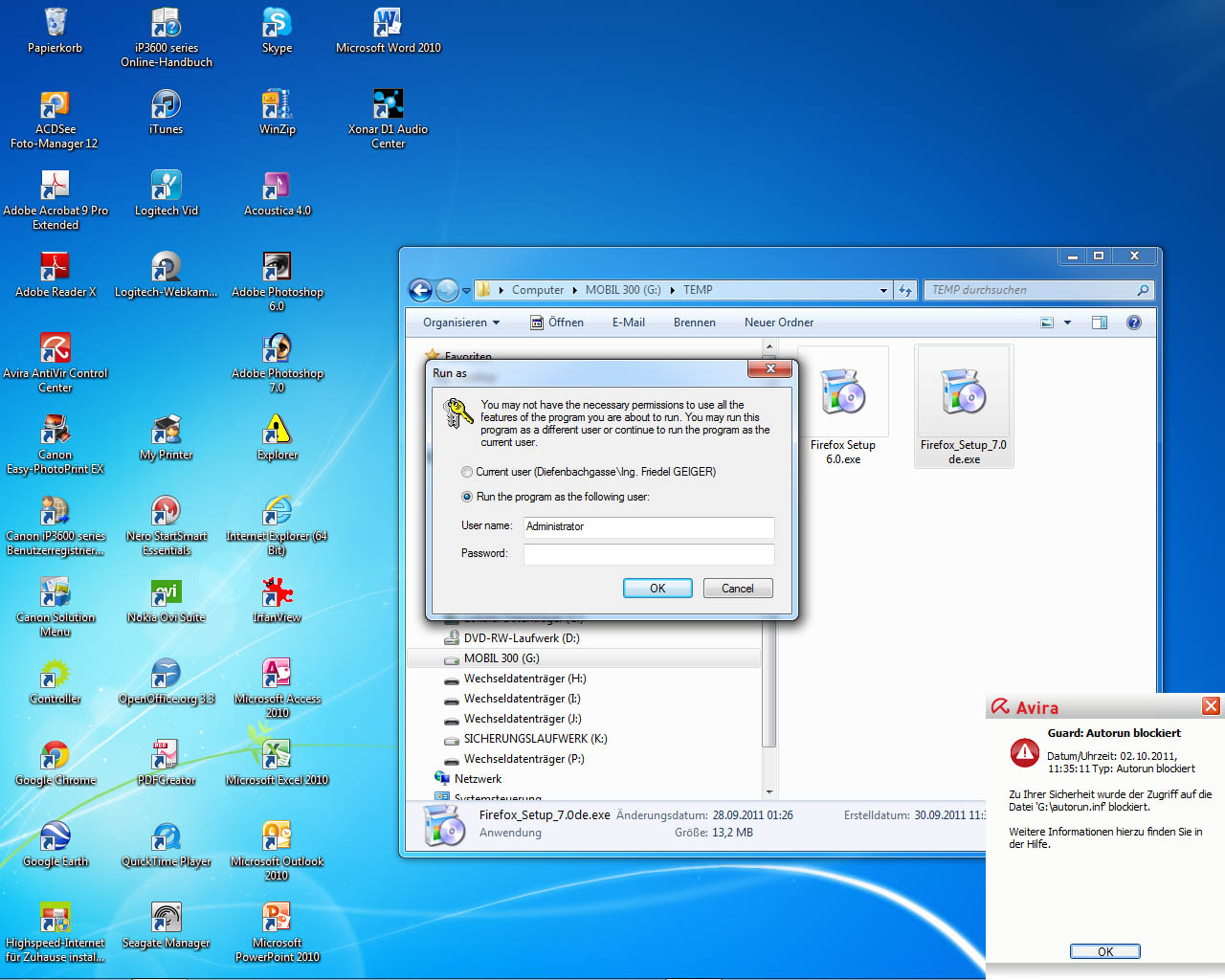The image size is (1225, 980).
Task: Click the Explorer back navigation arrow
Action: click(x=420, y=290)
